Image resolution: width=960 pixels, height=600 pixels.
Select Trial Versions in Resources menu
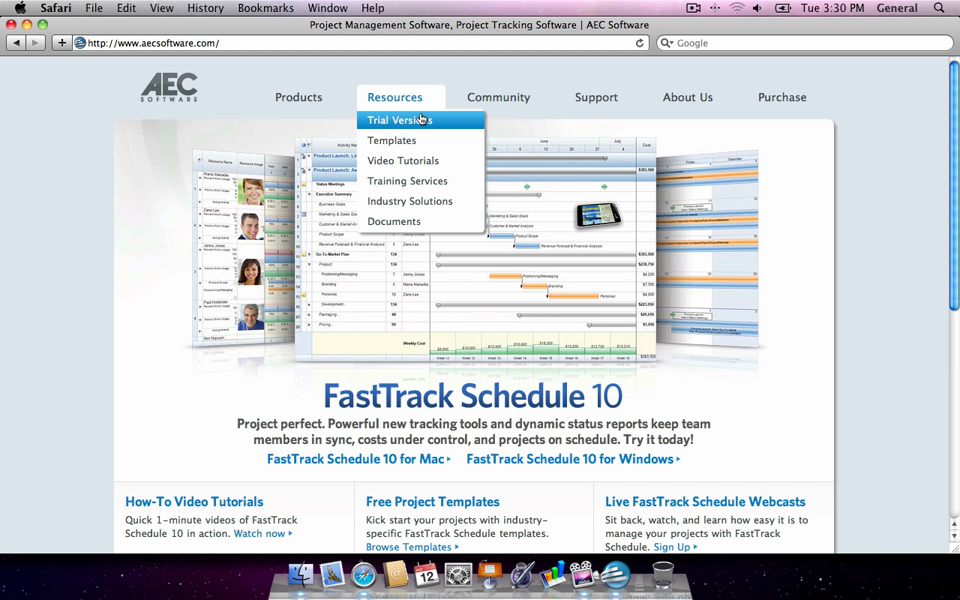point(421,120)
